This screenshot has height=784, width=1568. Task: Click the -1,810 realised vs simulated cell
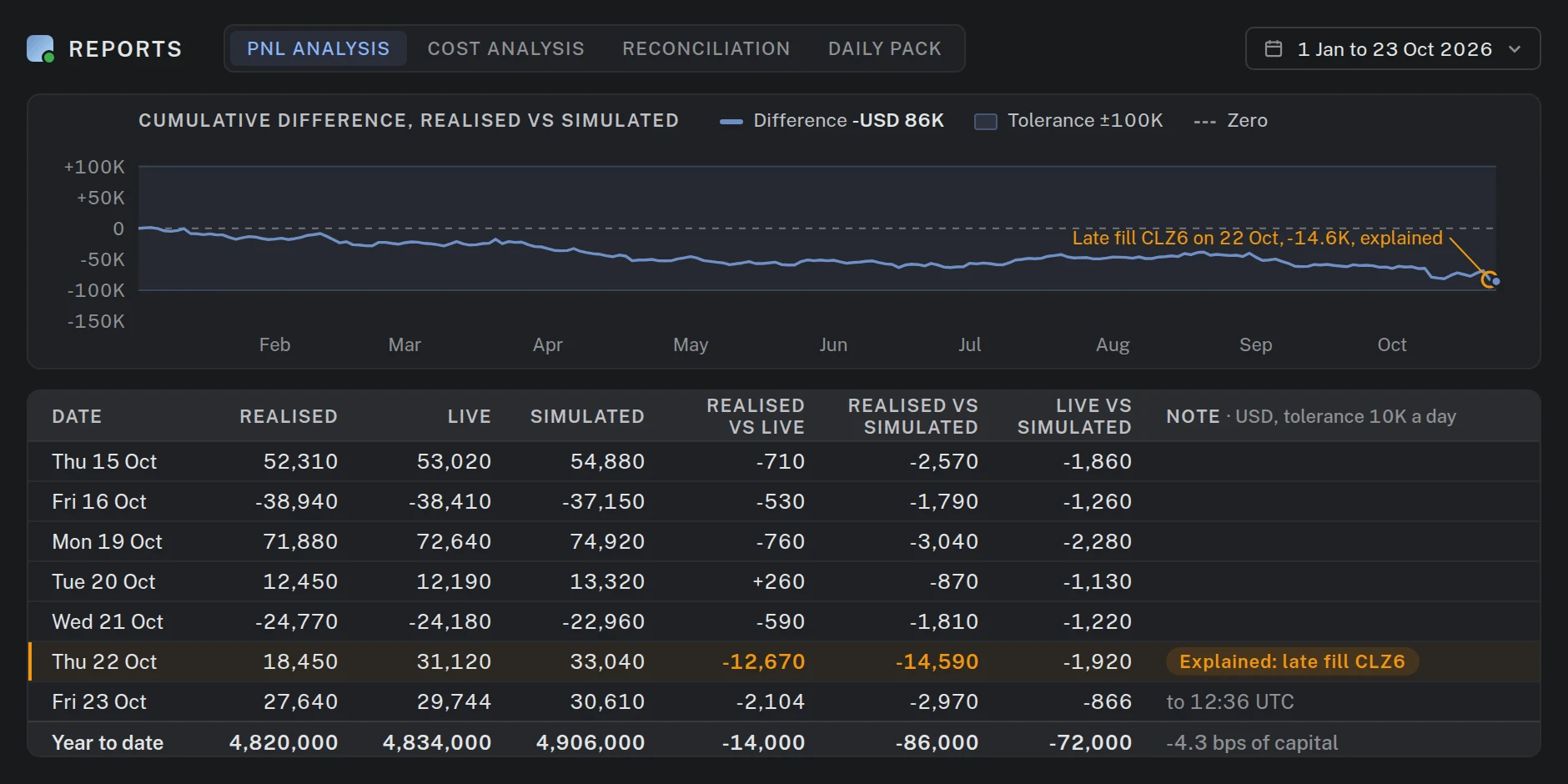point(943,621)
